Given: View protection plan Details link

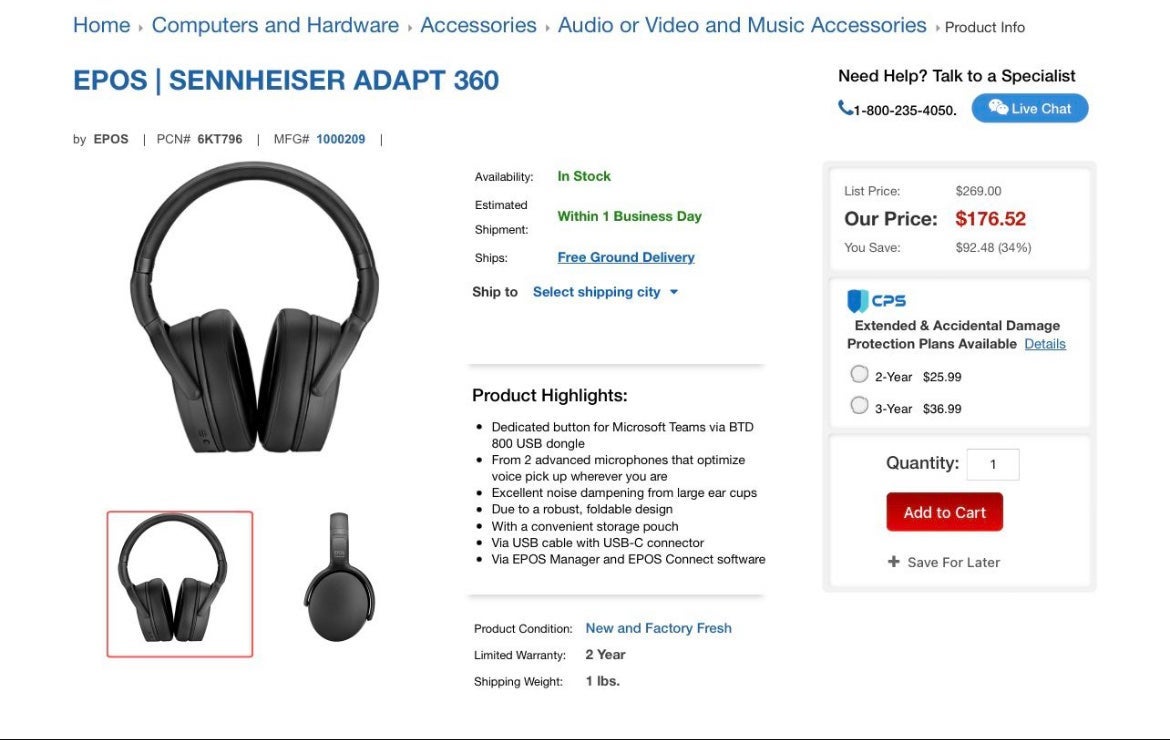Looking at the screenshot, I should pyautogui.click(x=1045, y=344).
